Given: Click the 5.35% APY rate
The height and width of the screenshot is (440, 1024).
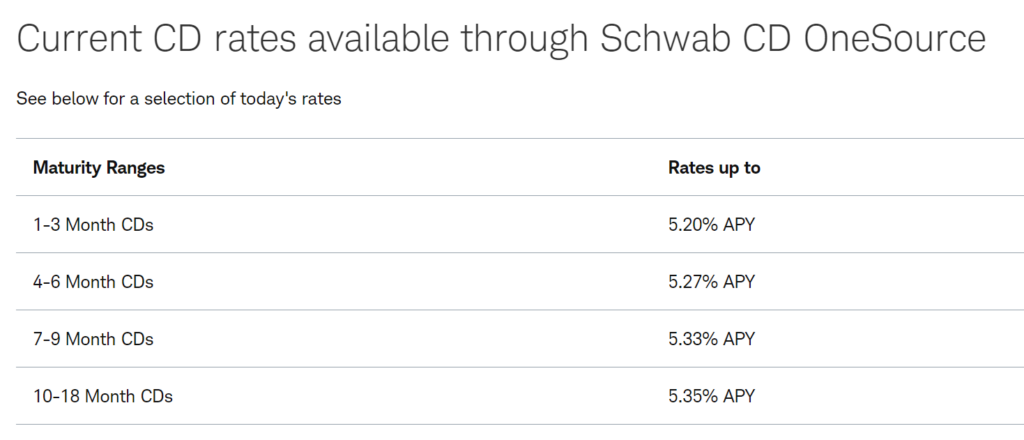Looking at the screenshot, I should point(711,396).
